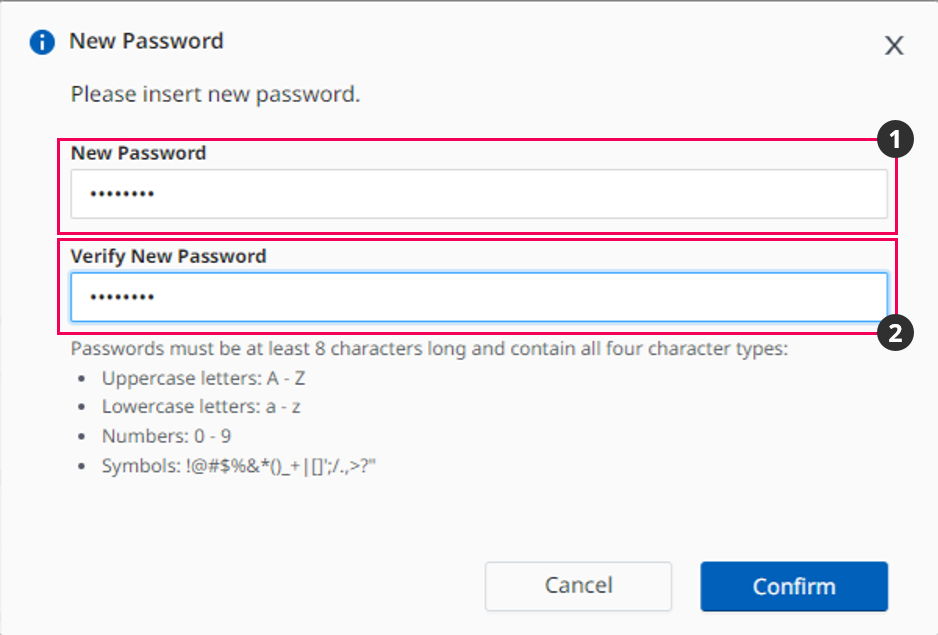Click the password length requirement sentence

(430, 350)
